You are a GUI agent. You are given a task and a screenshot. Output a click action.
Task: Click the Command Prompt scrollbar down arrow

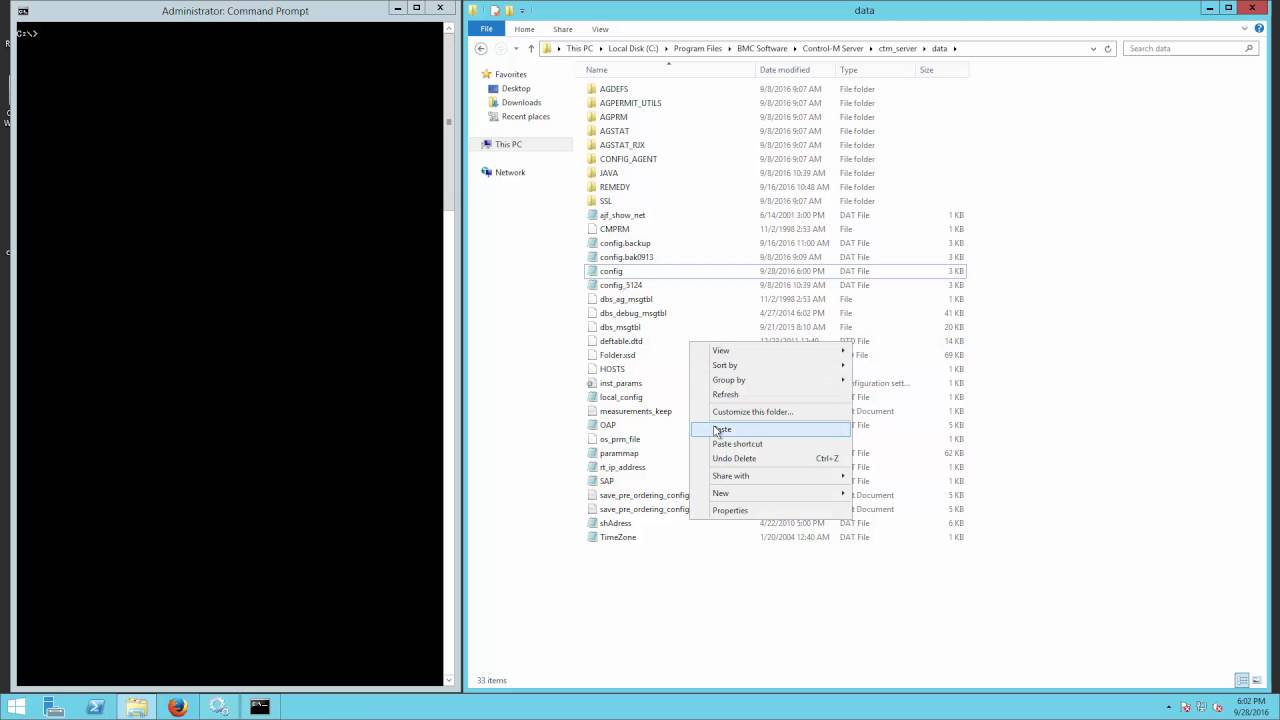(x=449, y=680)
